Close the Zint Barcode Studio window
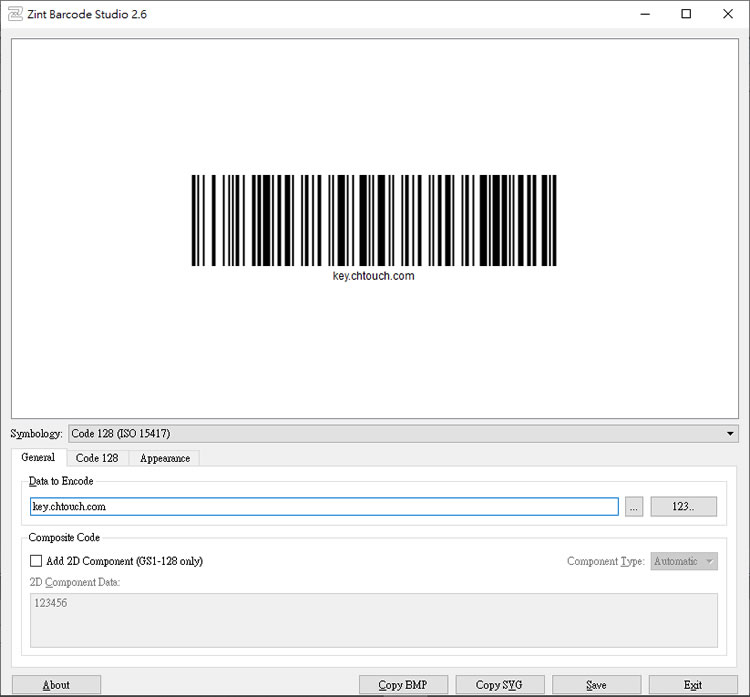 click(x=727, y=14)
